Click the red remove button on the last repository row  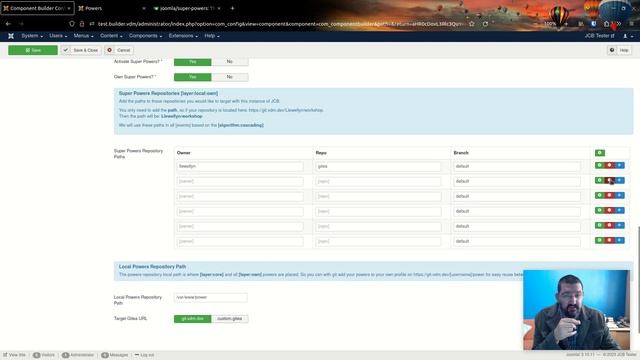pyautogui.click(x=609, y=240)
